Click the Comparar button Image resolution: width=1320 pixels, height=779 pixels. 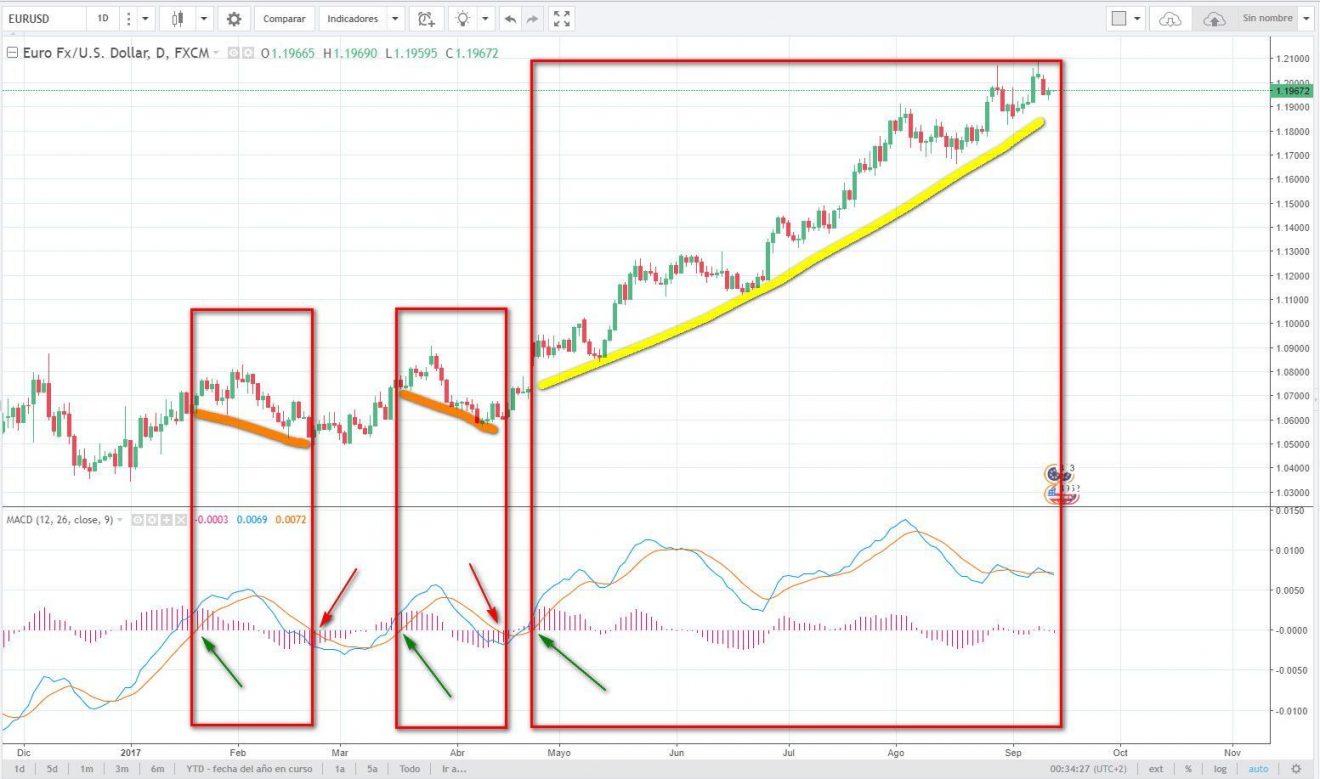(284, 18)
